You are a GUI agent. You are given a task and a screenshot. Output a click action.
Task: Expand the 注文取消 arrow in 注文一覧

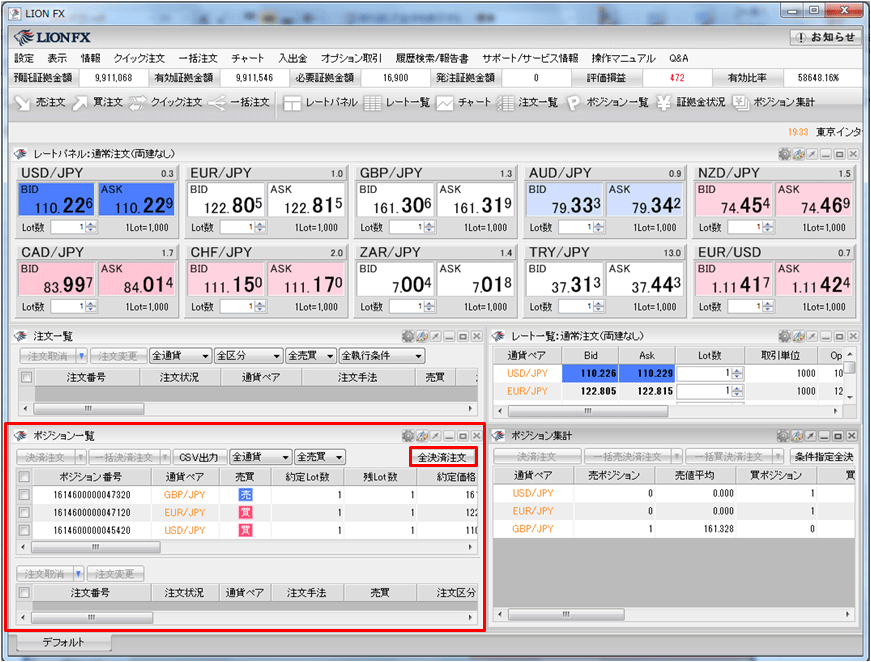tap(82, 355)
